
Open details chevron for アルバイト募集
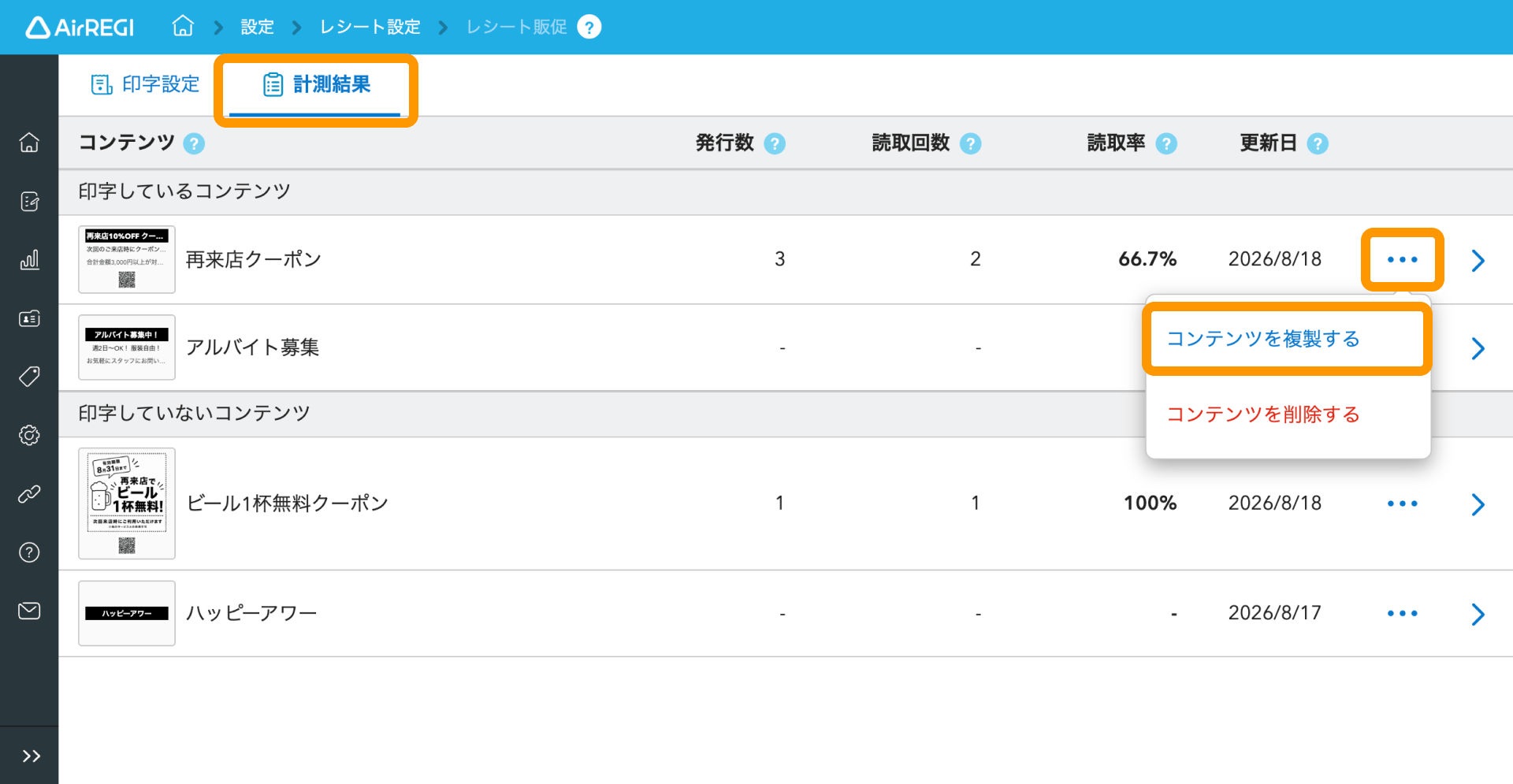(x=1478, y=348)
